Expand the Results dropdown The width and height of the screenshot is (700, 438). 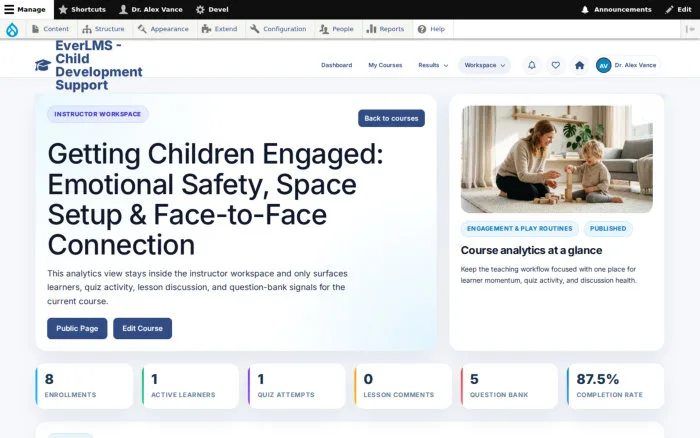pos(433,65)
